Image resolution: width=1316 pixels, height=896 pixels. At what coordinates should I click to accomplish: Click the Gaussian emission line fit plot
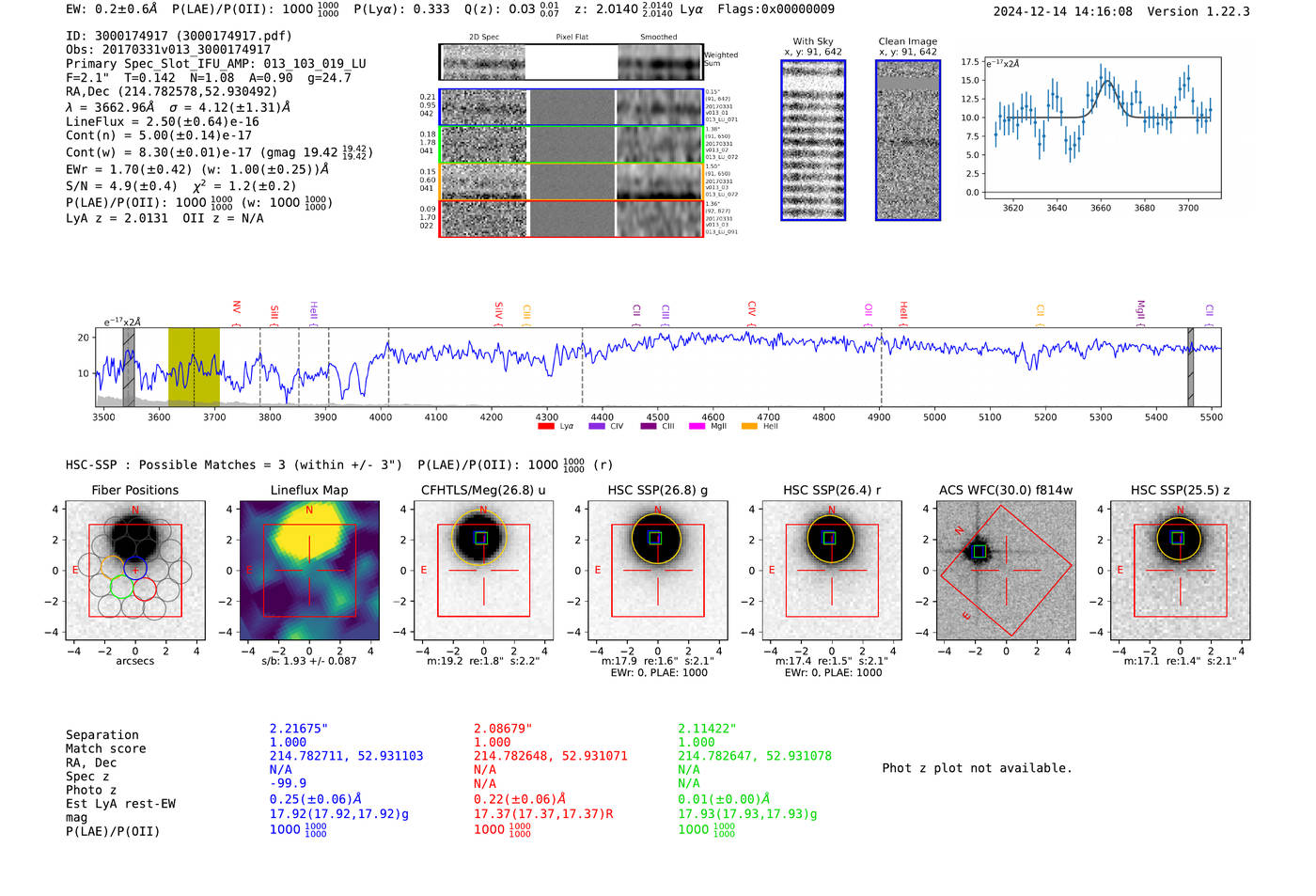(x=1102, y=128)
